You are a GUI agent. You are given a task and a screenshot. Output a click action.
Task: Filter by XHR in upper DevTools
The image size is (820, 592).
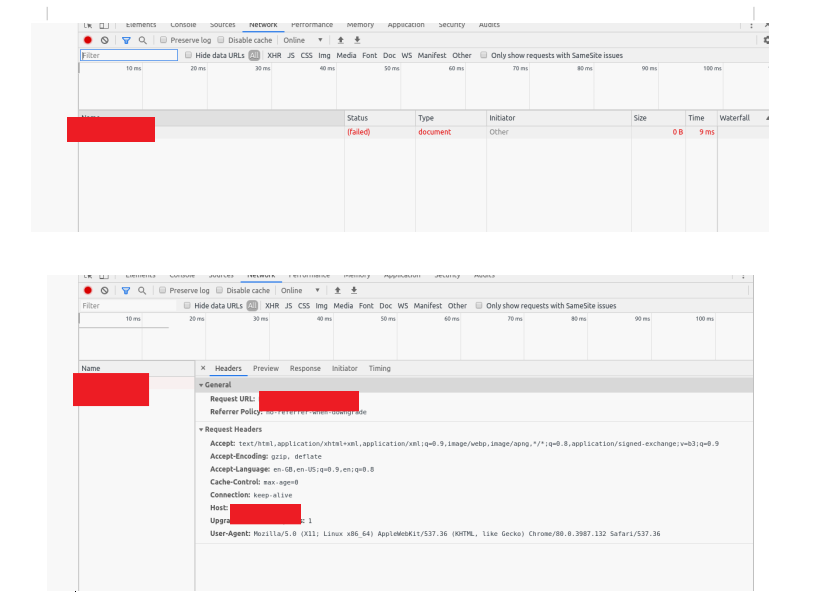point(274,55)
